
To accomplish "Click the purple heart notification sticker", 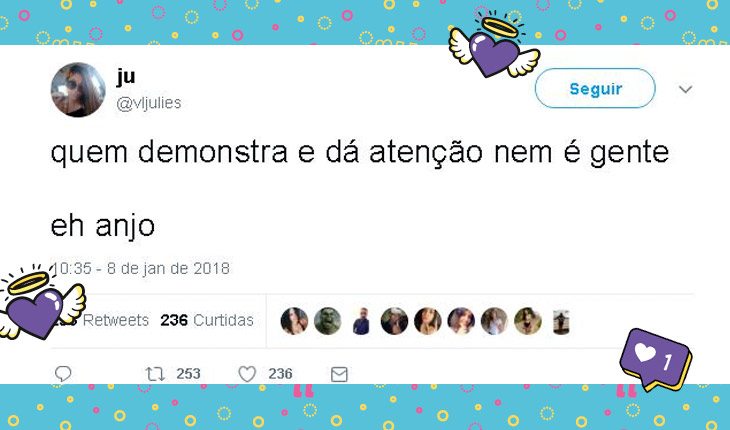I will 656,359.
